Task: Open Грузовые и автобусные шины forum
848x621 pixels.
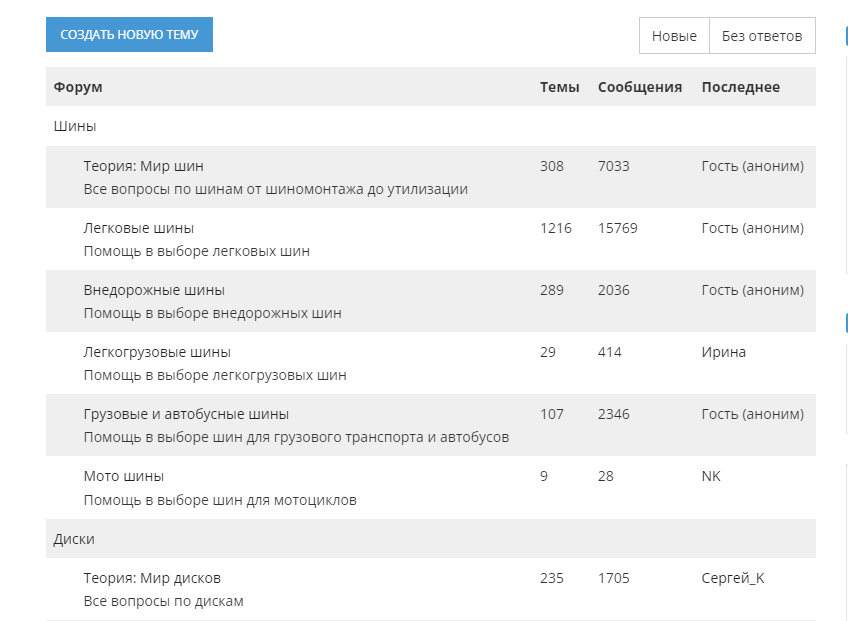Action: click(186, 414)
